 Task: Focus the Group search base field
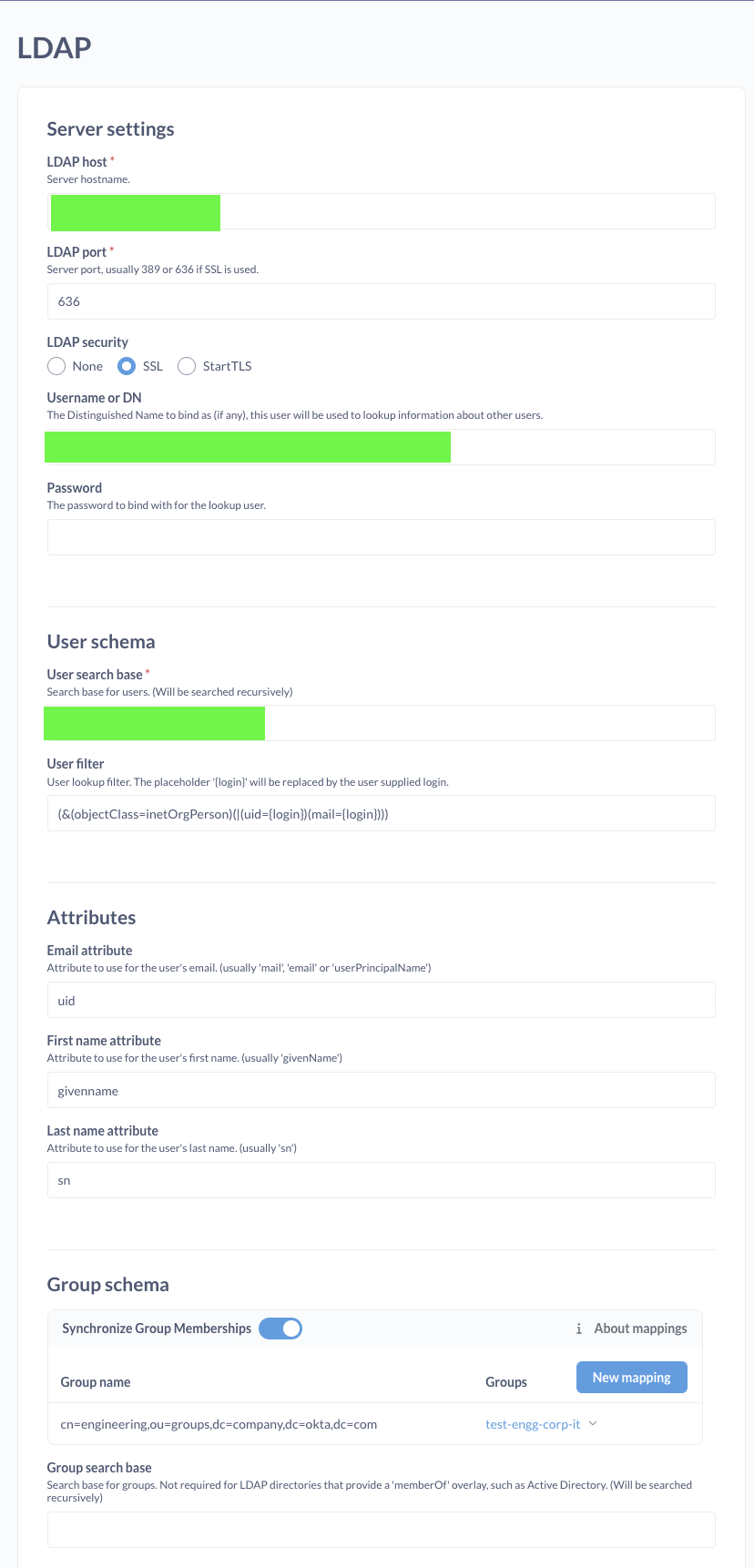(381, 1530)
